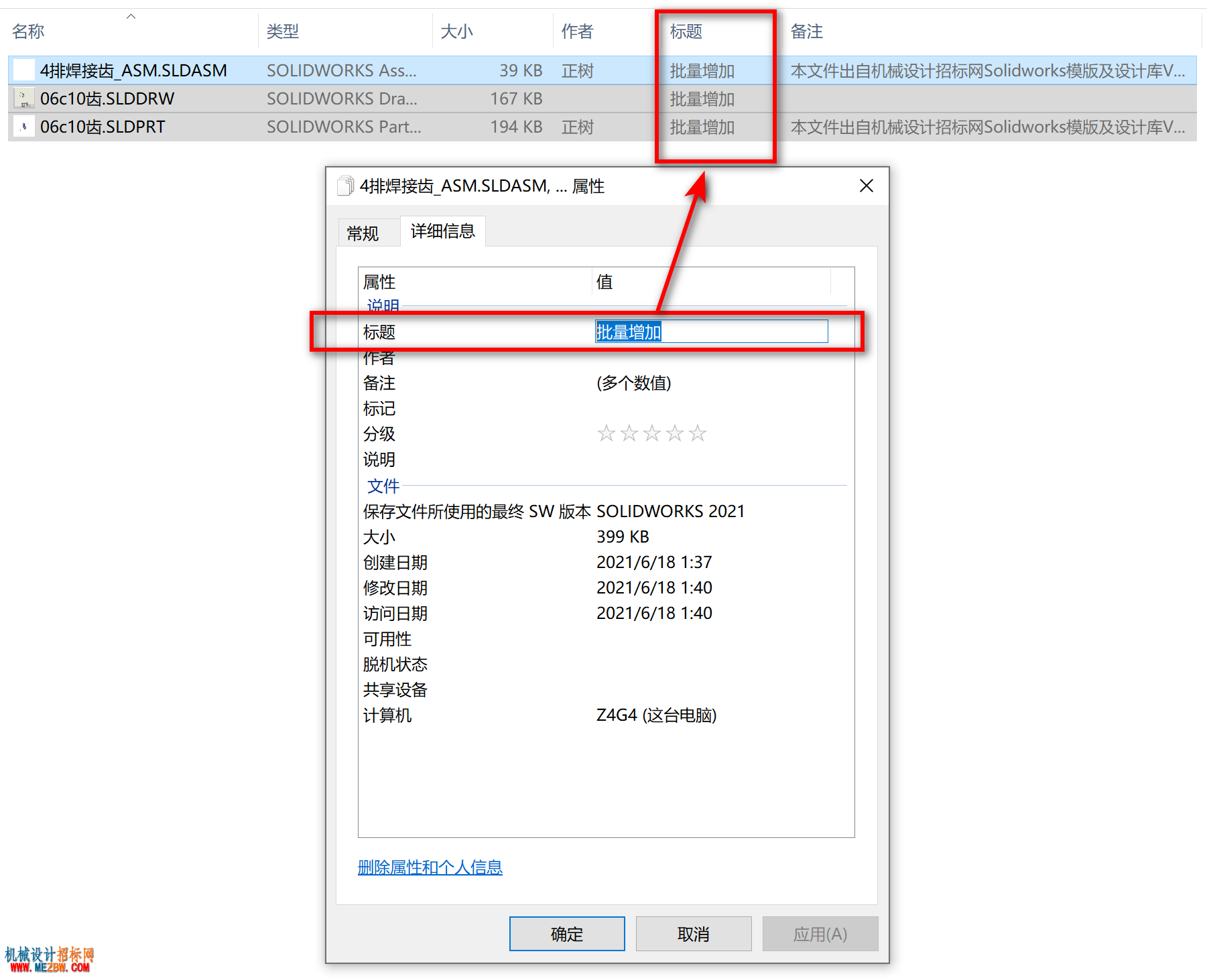The width and height of the screenshot is (1207, 980).
Task: Click the 值 column header in details list
Action: click(712, 281)
